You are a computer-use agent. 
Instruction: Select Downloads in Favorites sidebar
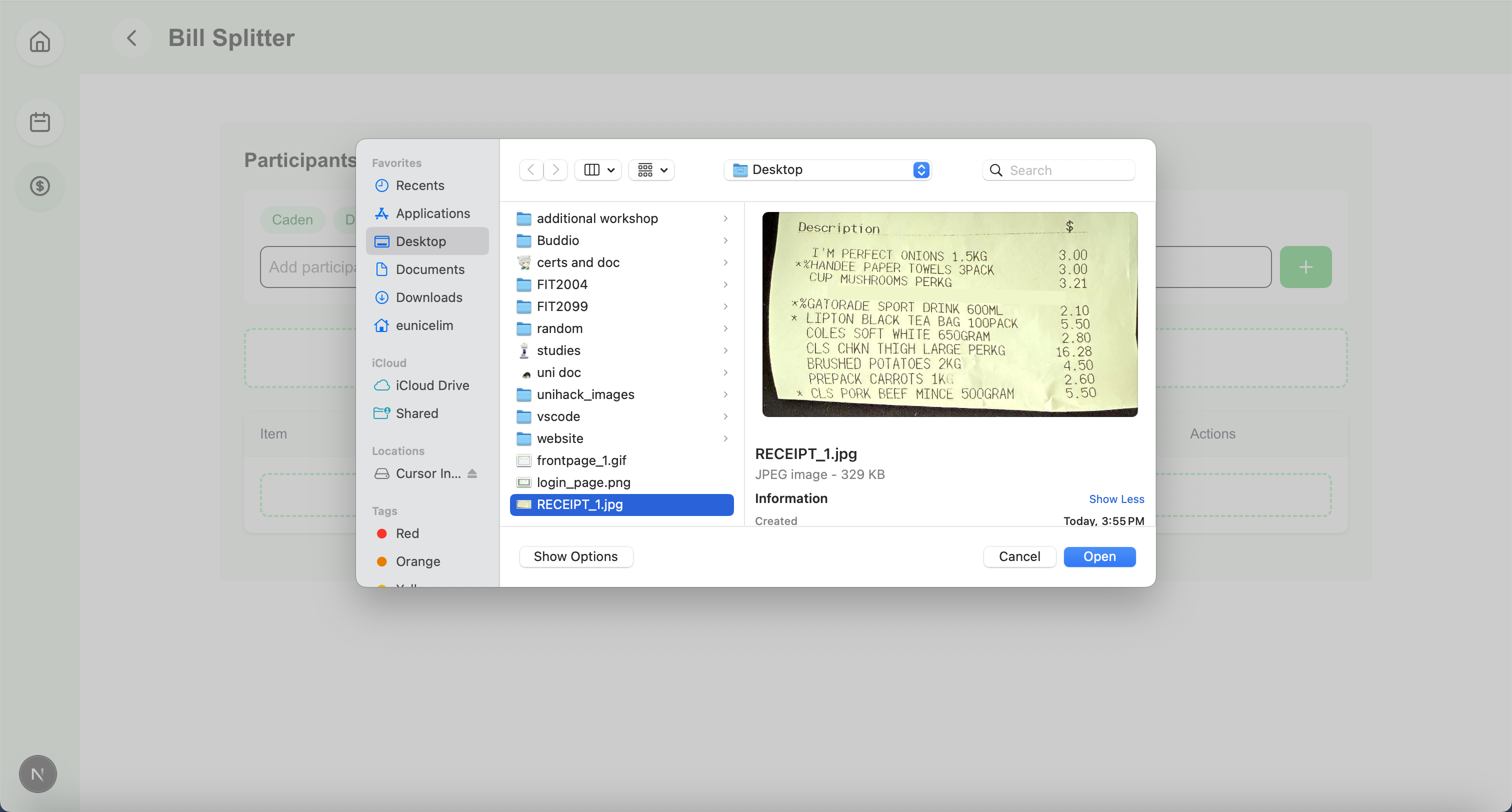tap(428, 297)
